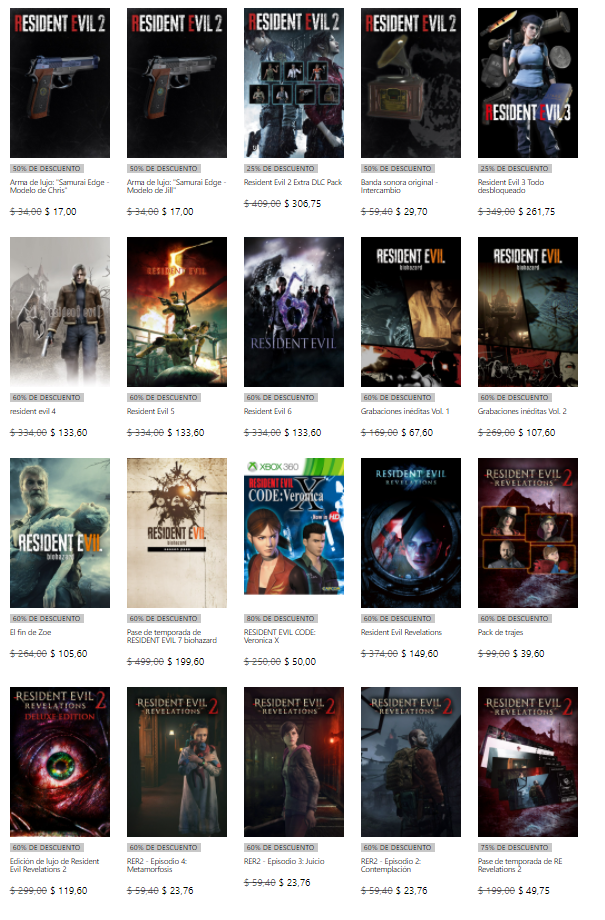
Task: Select the Resident Evil 6 box art
Action: (x=294, y=311)
